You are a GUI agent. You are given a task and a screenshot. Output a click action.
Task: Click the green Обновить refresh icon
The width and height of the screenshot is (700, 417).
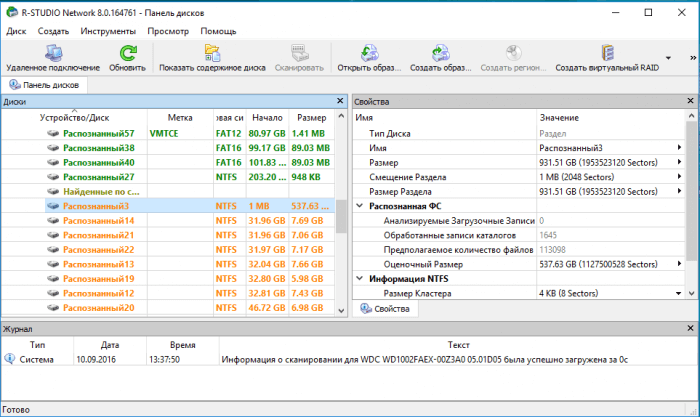[127, 53]
